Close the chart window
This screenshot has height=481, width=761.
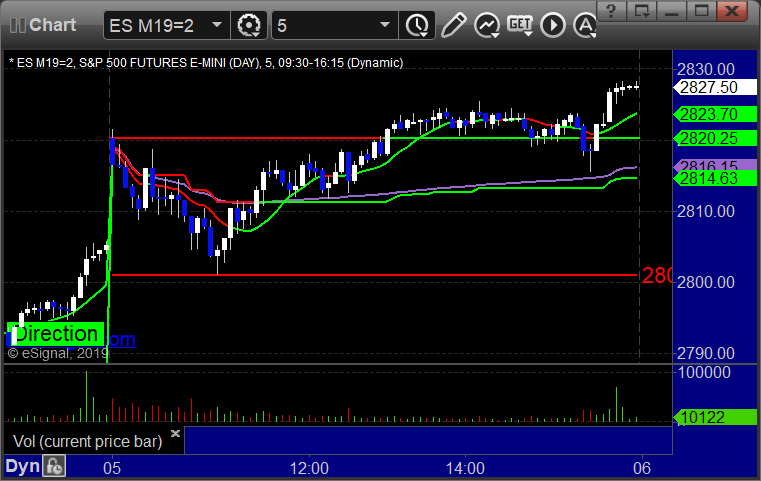[732, 11]
